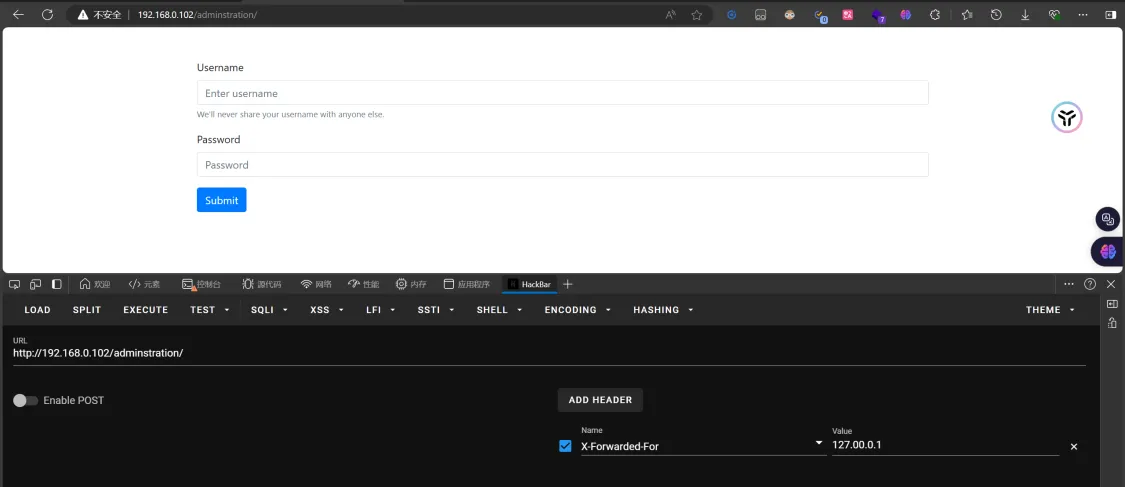Click the blue Submit button
Viewport: 1125px width, 487px height.
click(x=221, y=200)
